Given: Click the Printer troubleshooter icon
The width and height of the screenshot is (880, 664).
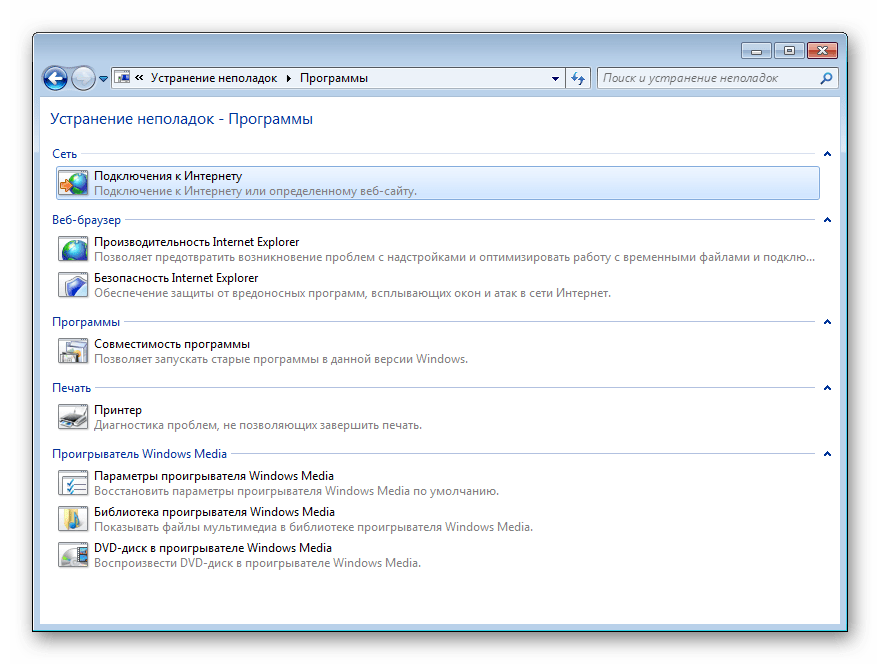Looking at the screenshot, I should point(73,417).
